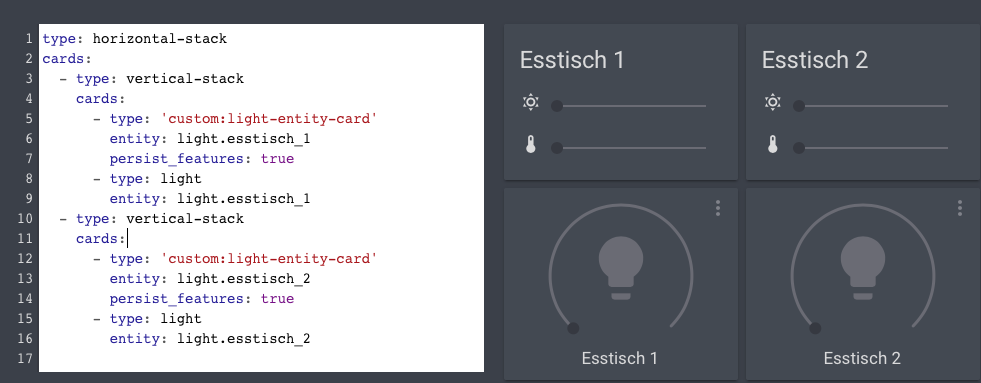
Task: Click the color temperature thermometer icon for Esstisch 1
Action: click(x=531, y=145)
